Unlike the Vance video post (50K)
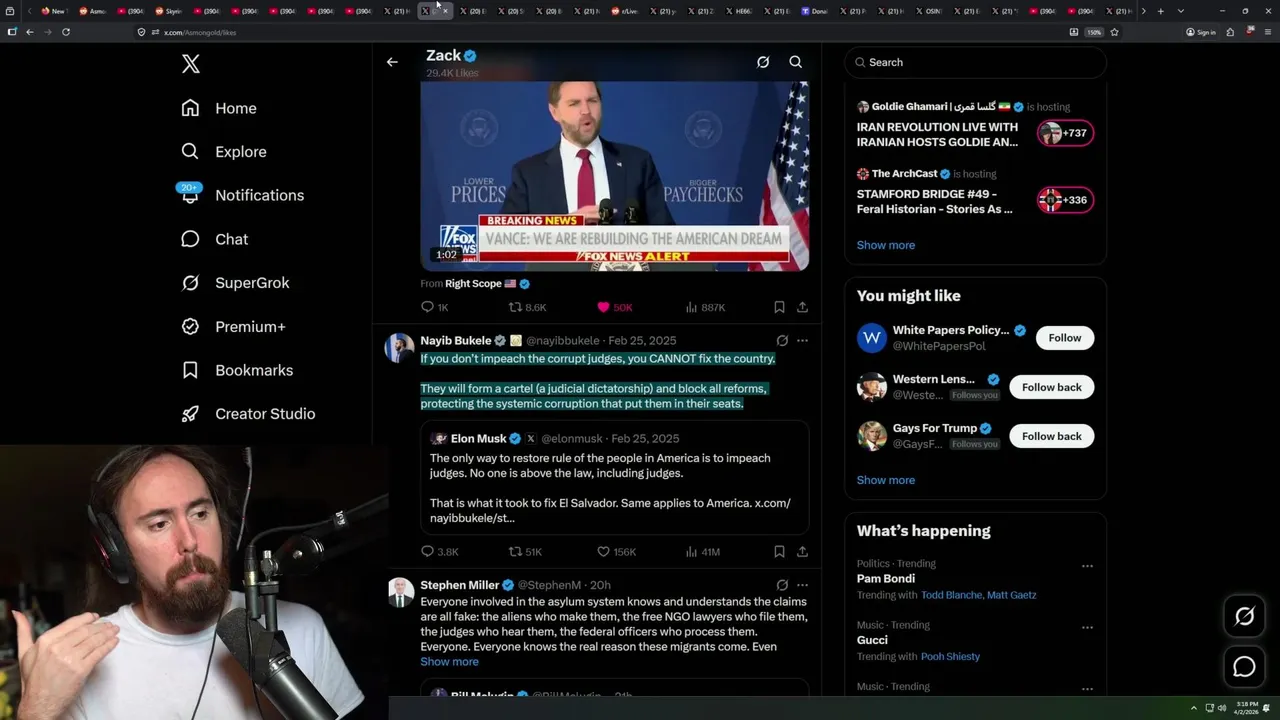 [x=614, y=307]
